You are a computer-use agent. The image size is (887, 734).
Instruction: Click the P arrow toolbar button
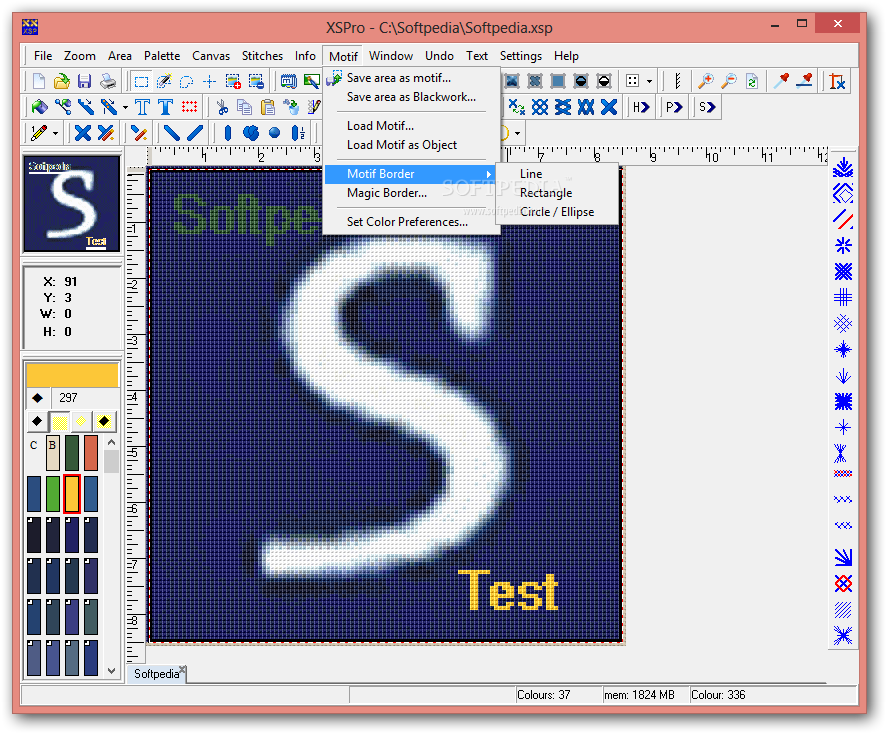coord(674,107)
